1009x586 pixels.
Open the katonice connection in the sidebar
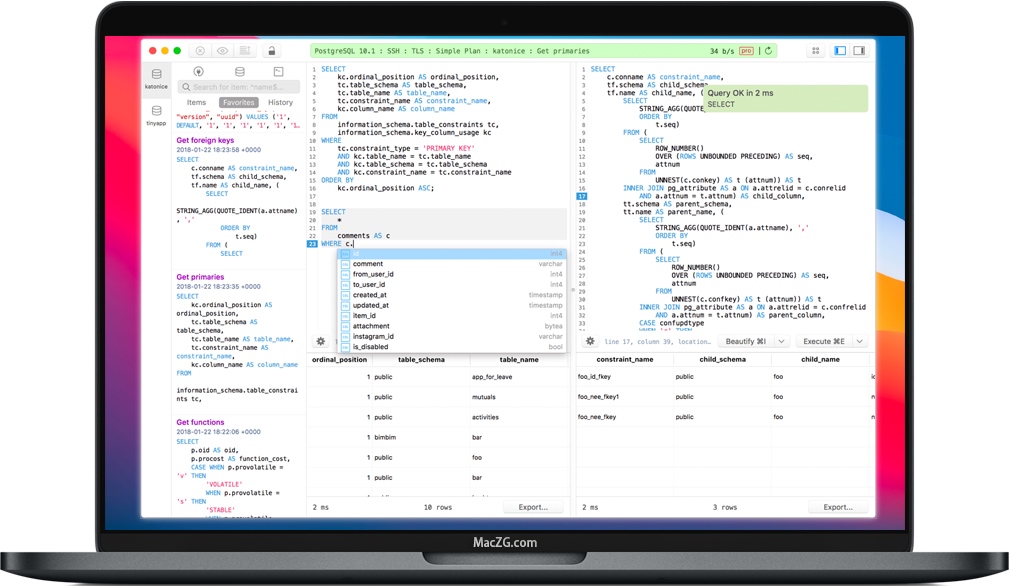click(156, 76)
